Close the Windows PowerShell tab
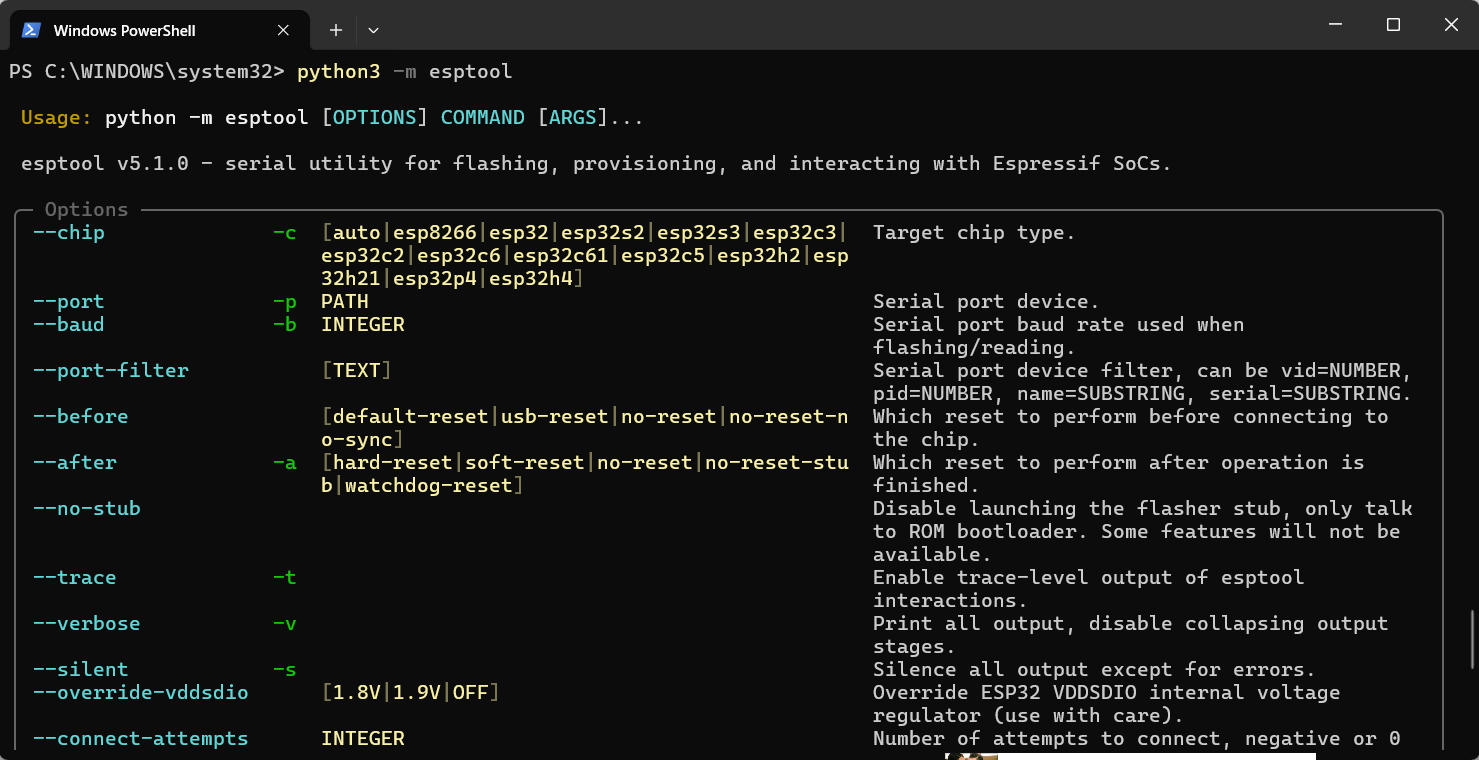Viewport: 1479px width, 760px height. pyautogui.click(x=283, y=30)
